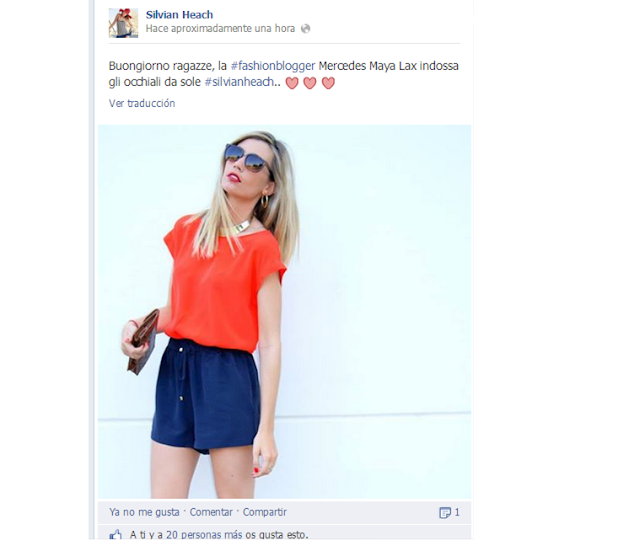
Task: Toggle 'Ya no me gusta' to unlike
Action: pyautogui.click(x=144, y=512)
